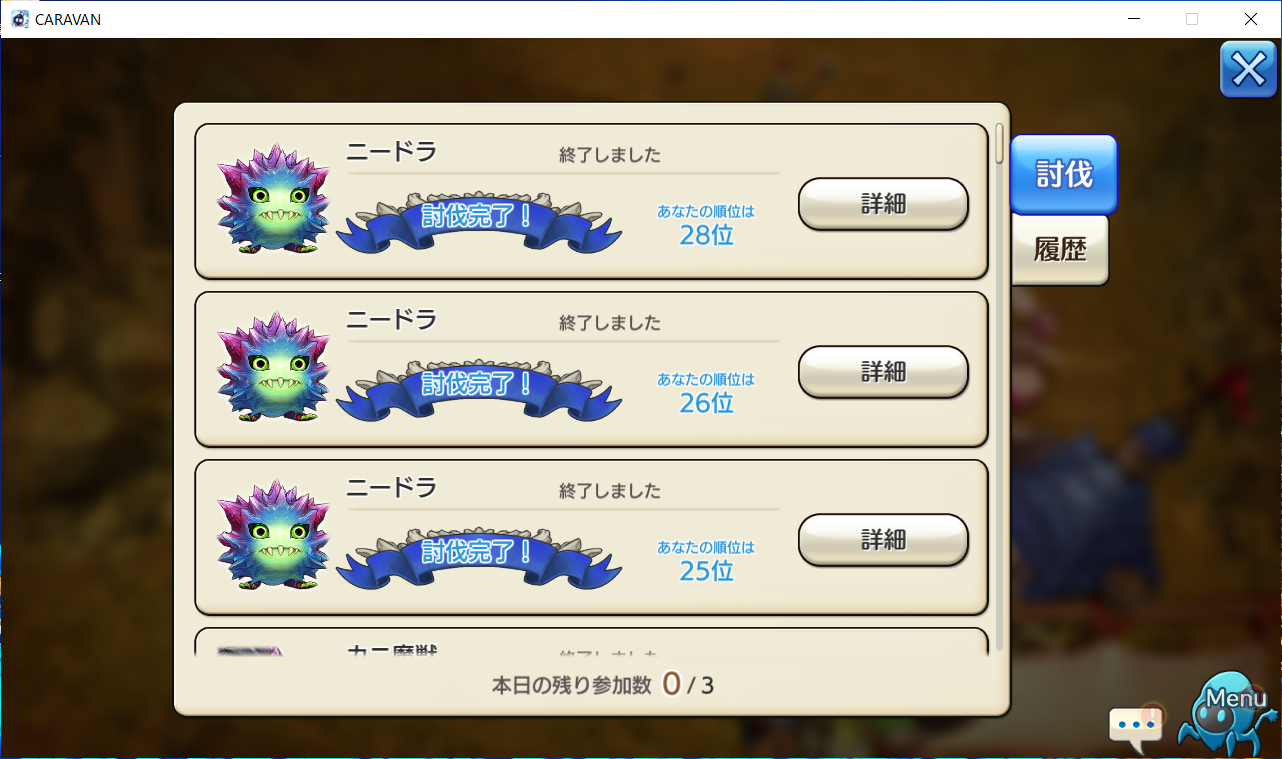Open 詳細 for the 28位 ニードラ entry
Image resolution: width=1282 pixels, height=759 pixels.
click(x=883, y=204)
